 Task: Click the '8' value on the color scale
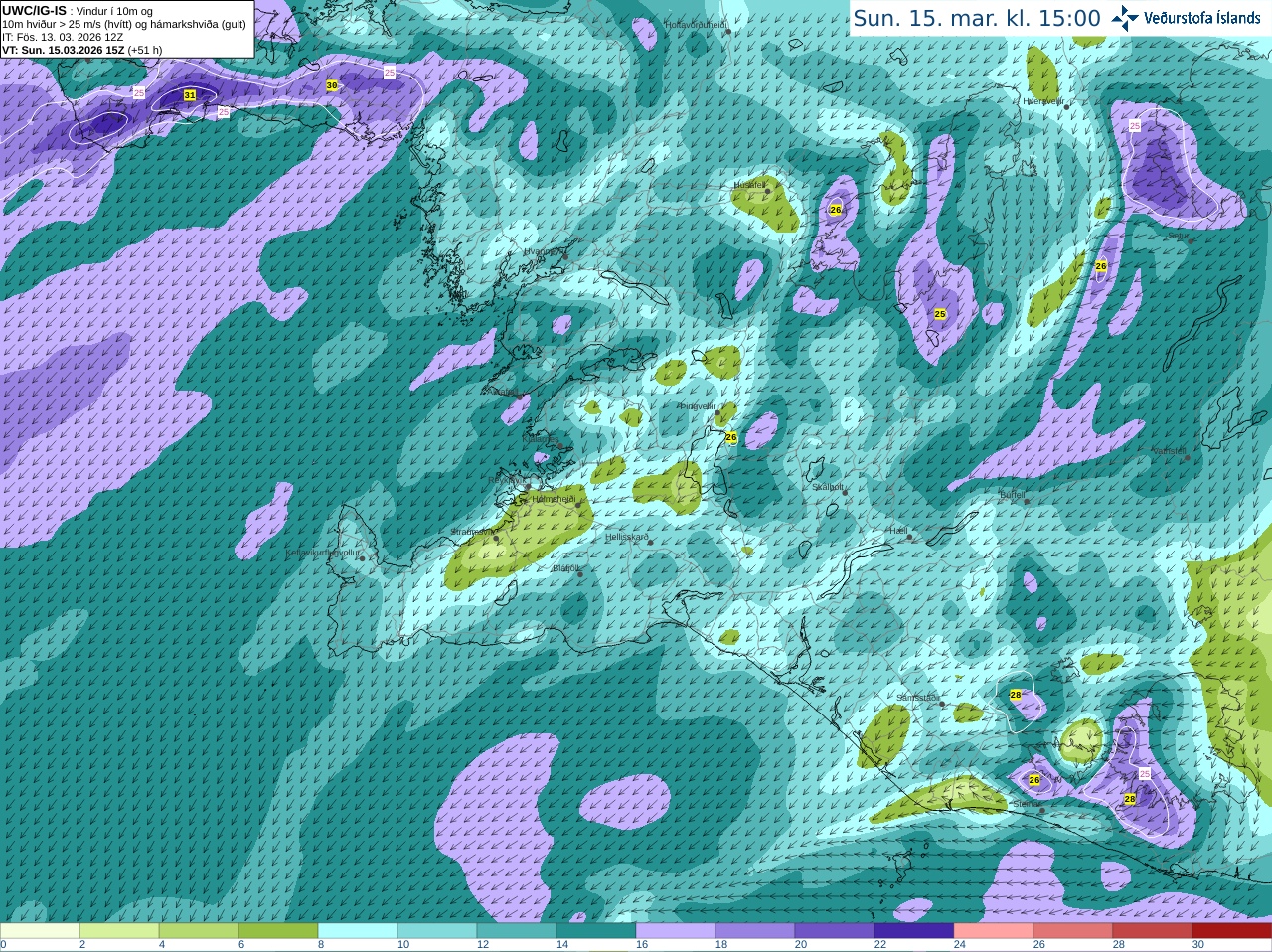click(x=322, y=945)
